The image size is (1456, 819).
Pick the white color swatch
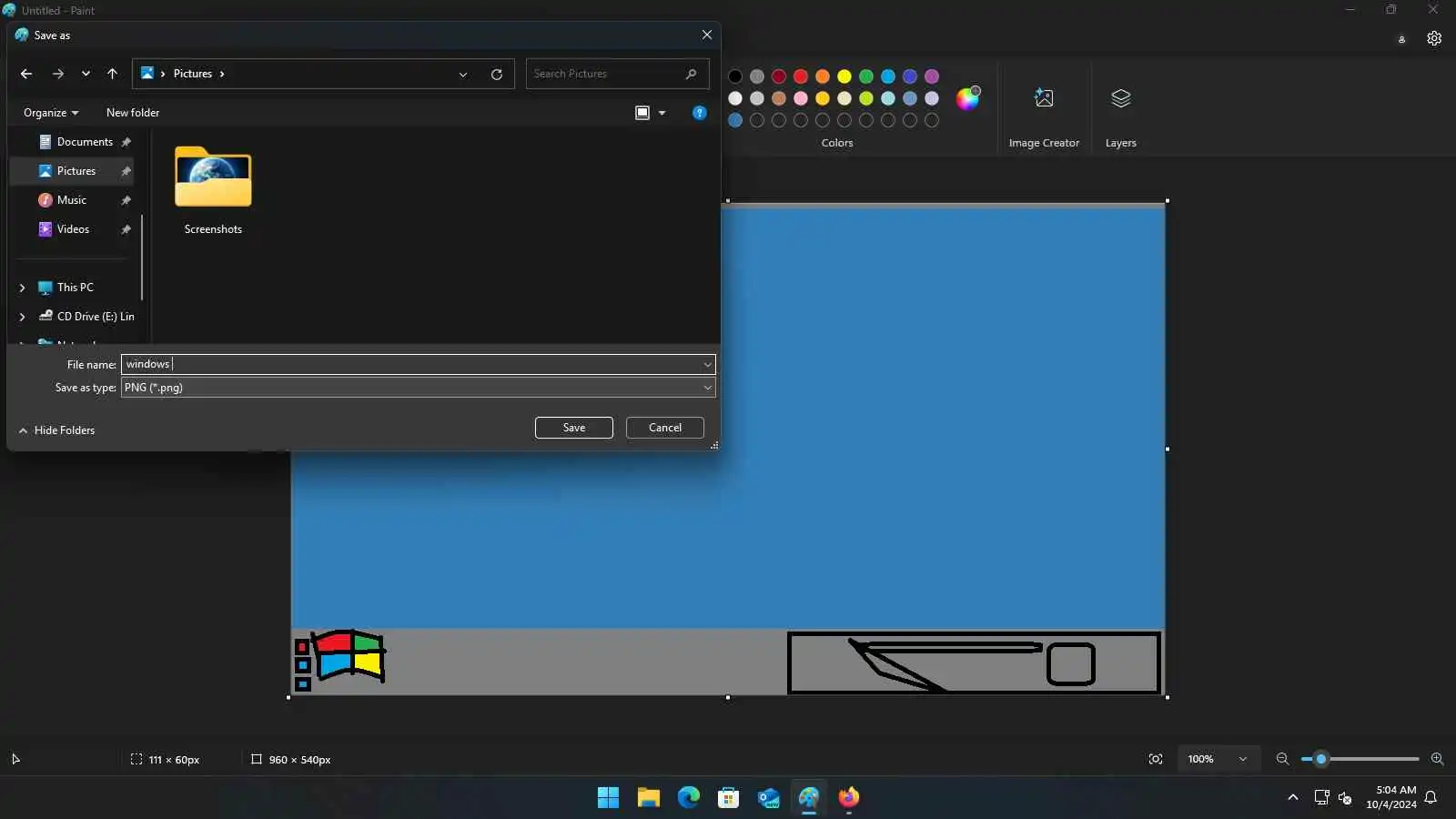pos(735,98)
